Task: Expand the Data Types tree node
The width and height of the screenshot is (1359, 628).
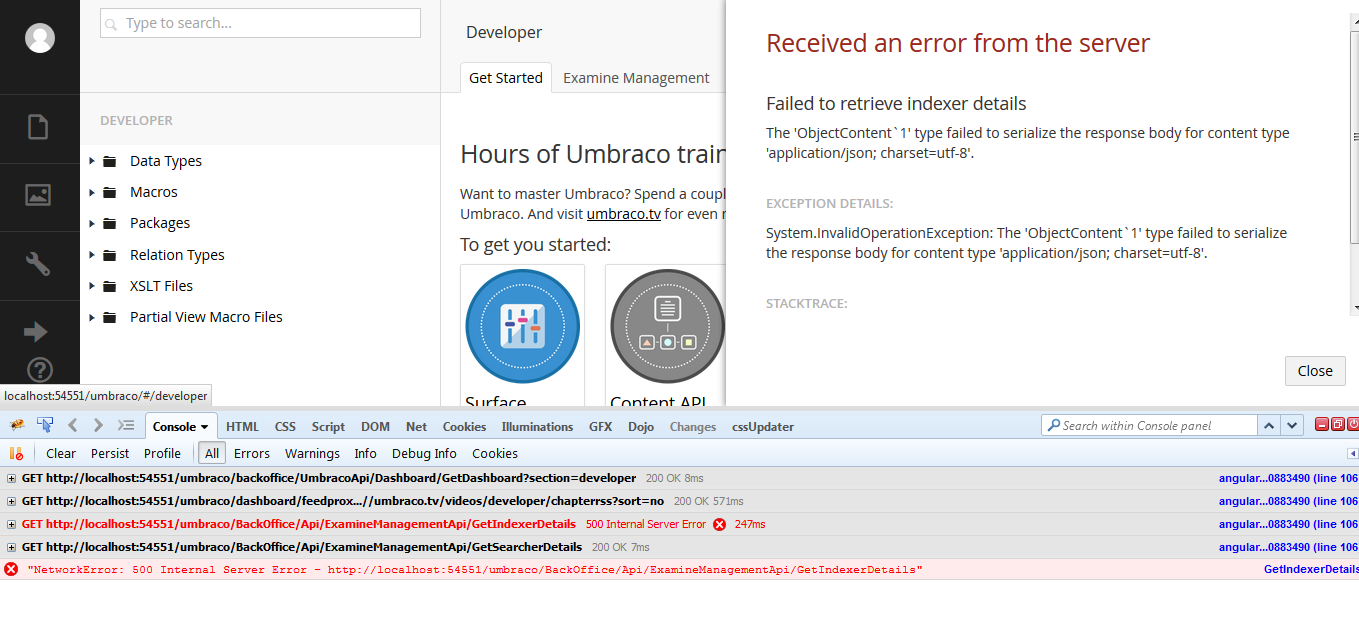Action: tap(91, 161)
